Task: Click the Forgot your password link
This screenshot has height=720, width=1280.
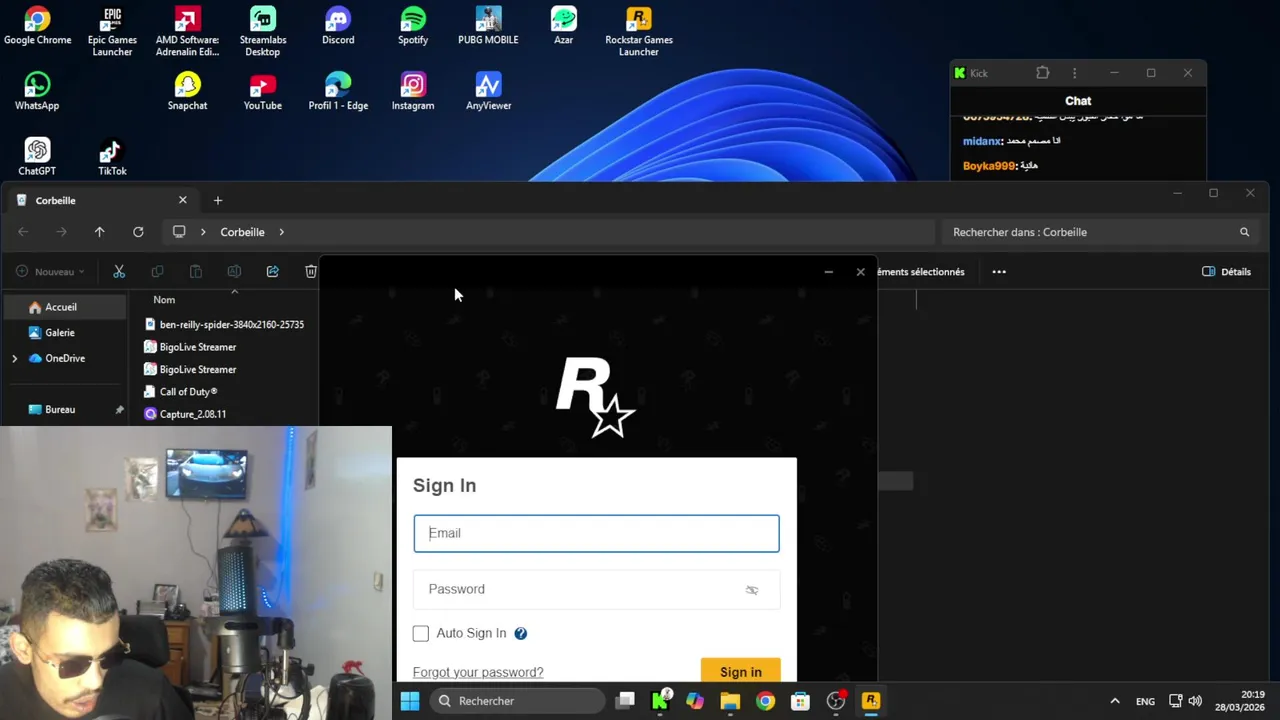Action: [478, 672]
